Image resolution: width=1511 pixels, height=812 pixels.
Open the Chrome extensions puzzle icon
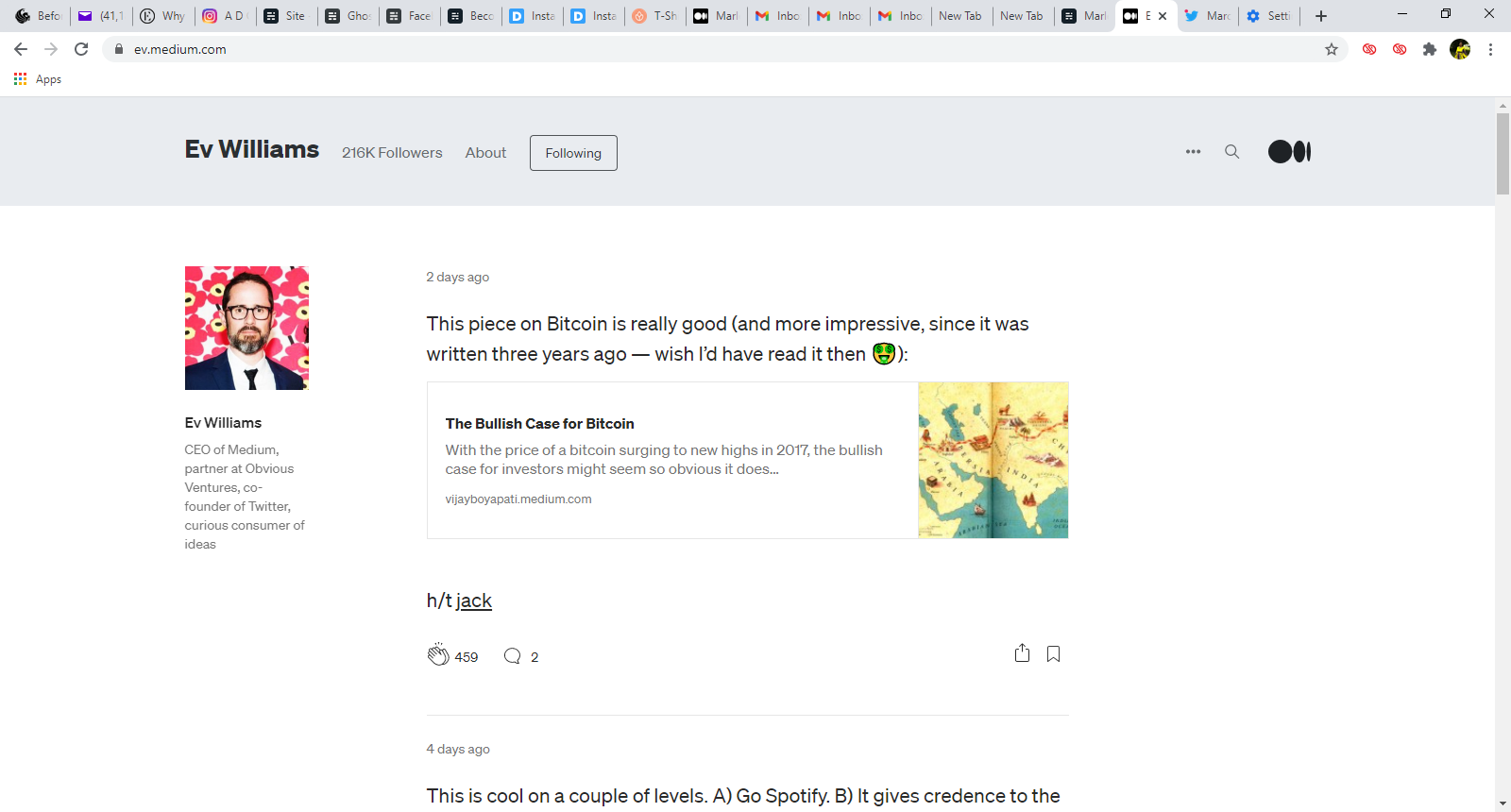(x=1430, y=49)
